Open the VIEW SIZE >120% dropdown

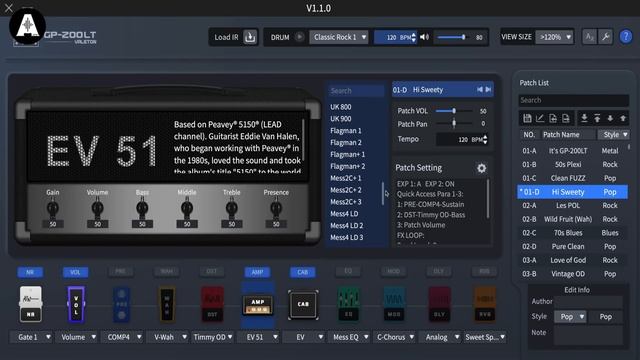pos(554,37)
